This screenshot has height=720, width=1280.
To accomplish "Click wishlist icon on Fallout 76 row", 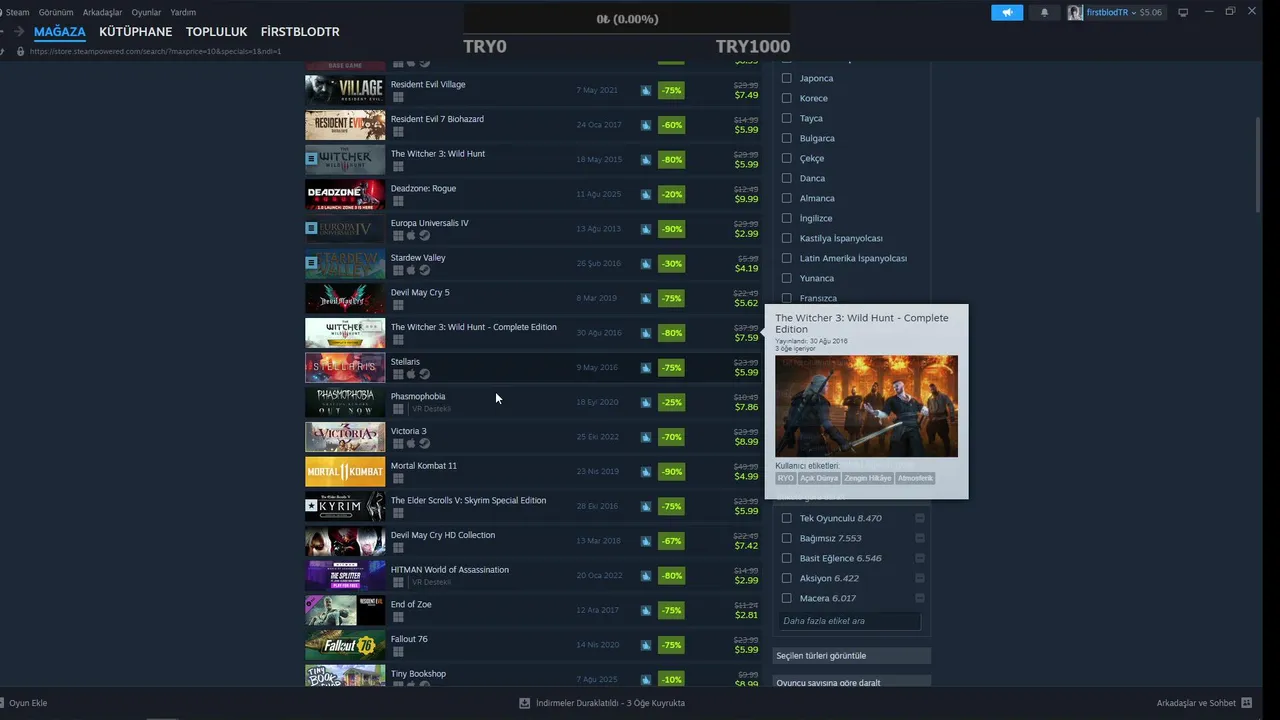I will pyautogui.click(x=646, y=645).
